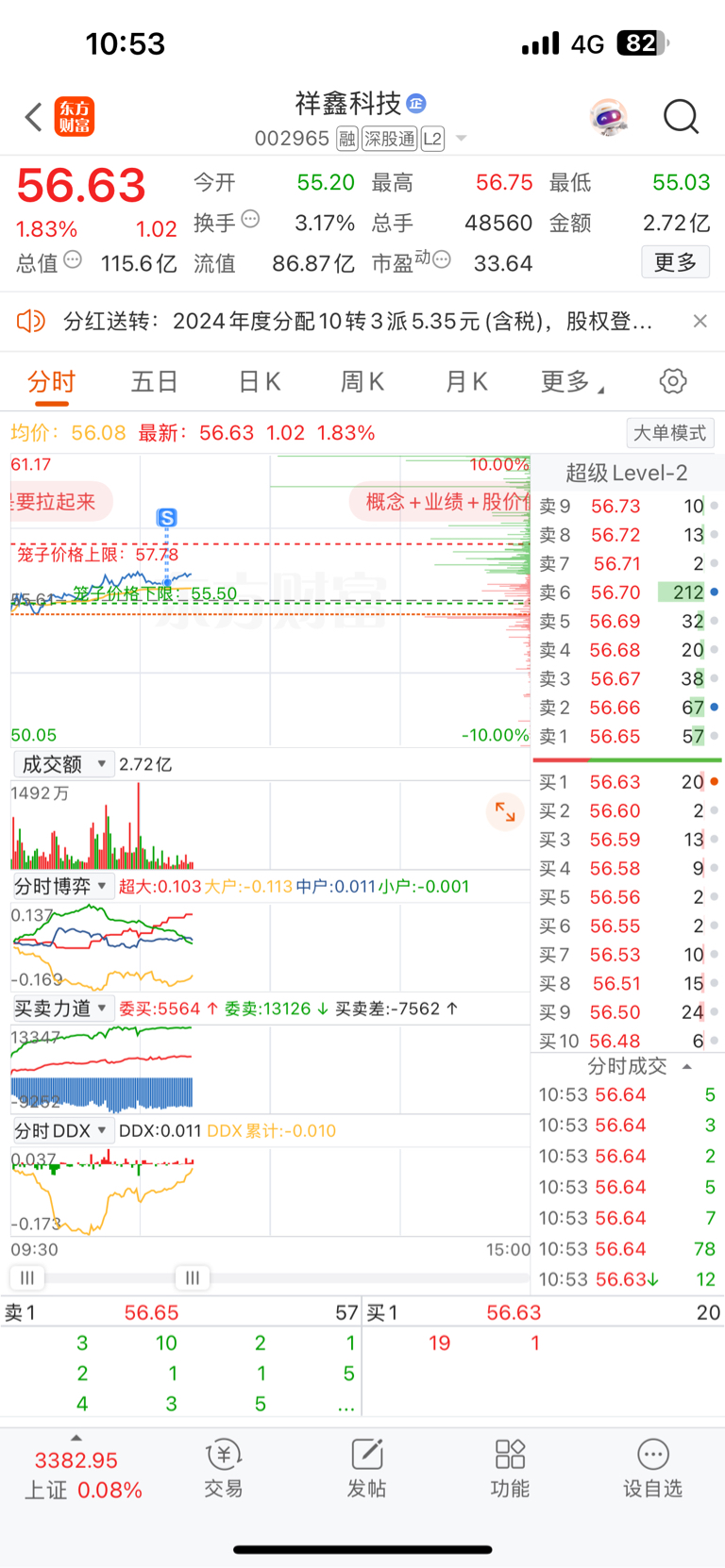This screenshot has height=1568, width=725.
Task: Tap the info icon next to 换手
Action: [250, 219]
